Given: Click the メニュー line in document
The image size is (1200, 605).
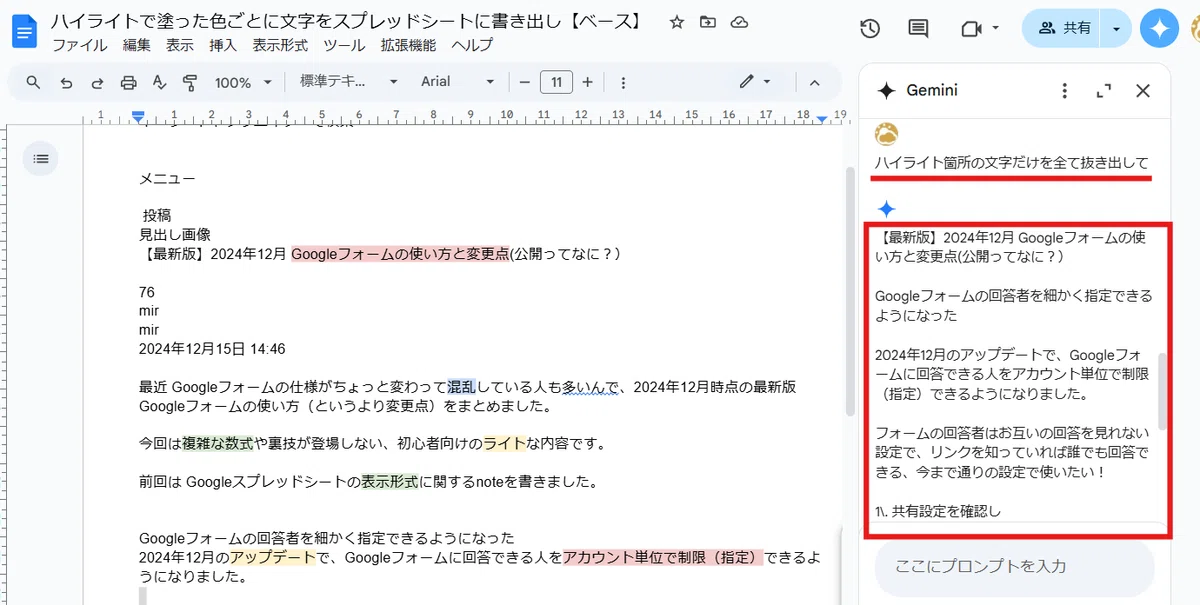Looking at the screenshot, I should coord(167,179).
